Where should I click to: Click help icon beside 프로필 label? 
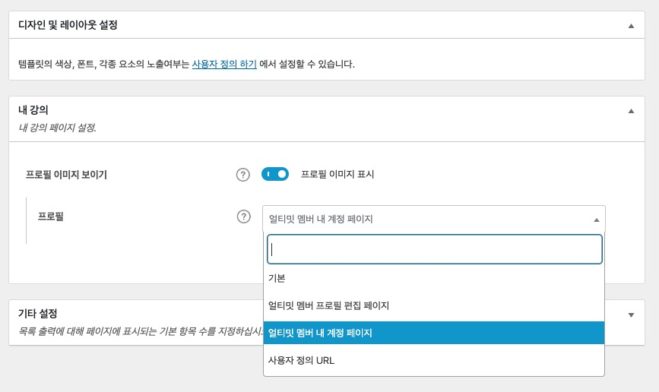point(243,217)
